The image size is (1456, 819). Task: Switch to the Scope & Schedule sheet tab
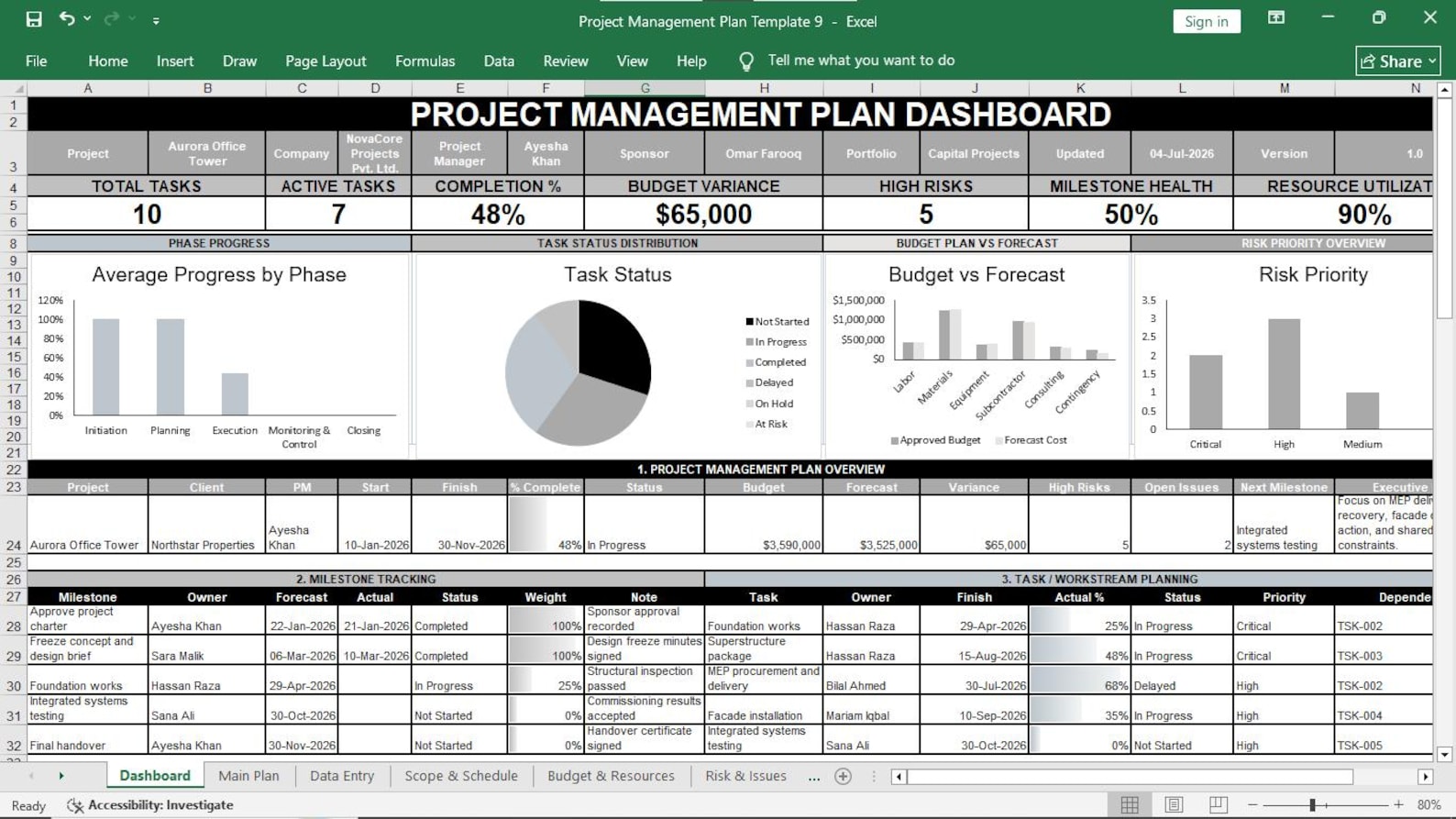[461, 776]
